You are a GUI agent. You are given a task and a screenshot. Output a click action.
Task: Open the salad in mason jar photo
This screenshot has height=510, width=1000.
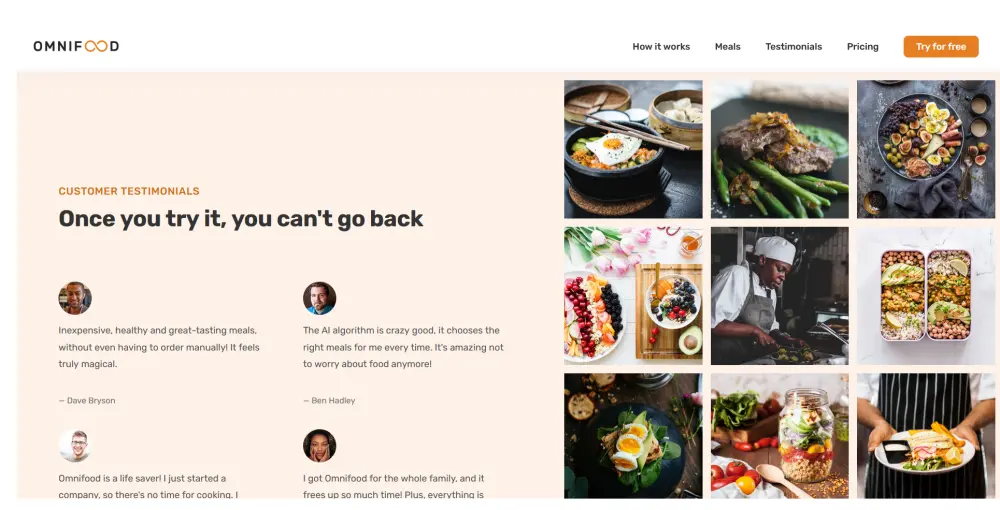(779, 436)
